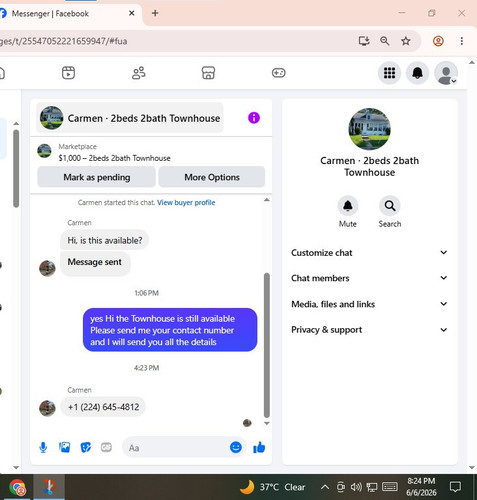Expand Chat members section
Viewport: 477px width, 500px height.
pos(369,278)
